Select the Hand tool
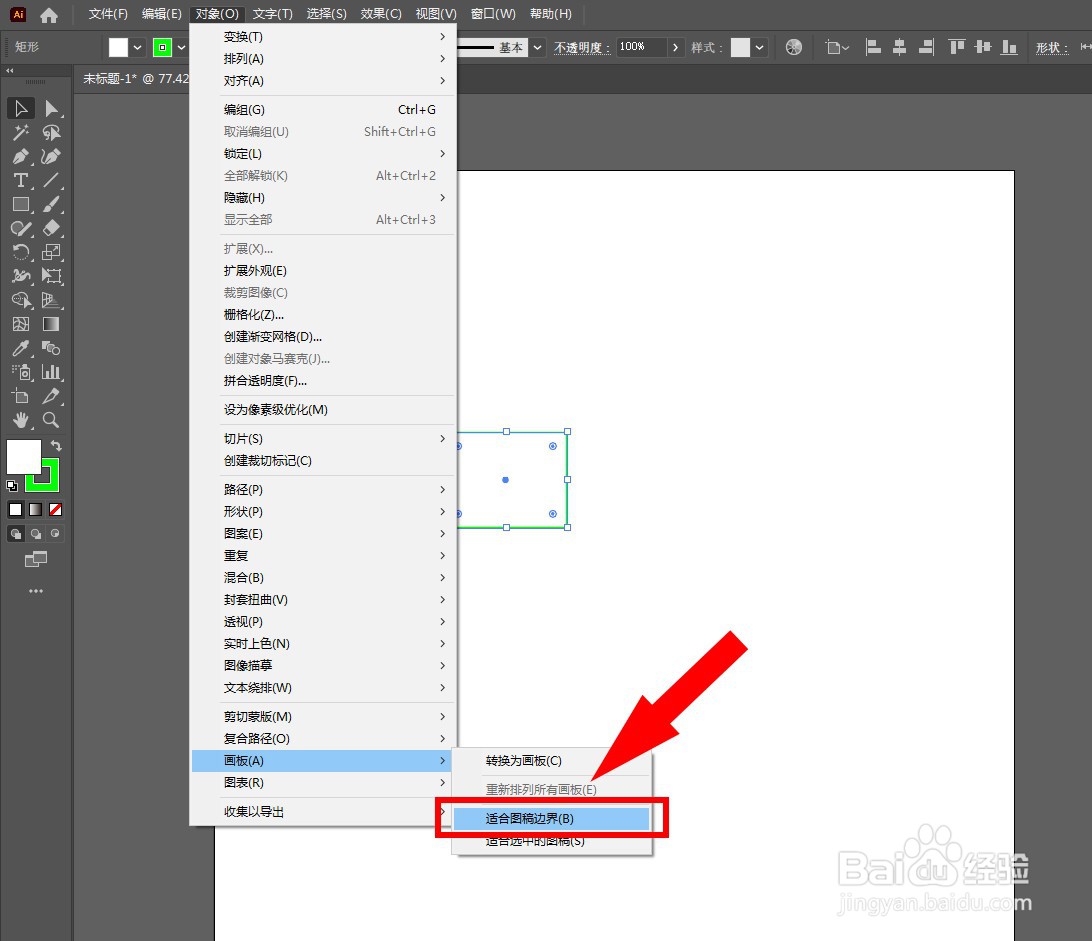The height and width of the screenshot is (941, 1092). pyautogui.click(x=21, y=420)
